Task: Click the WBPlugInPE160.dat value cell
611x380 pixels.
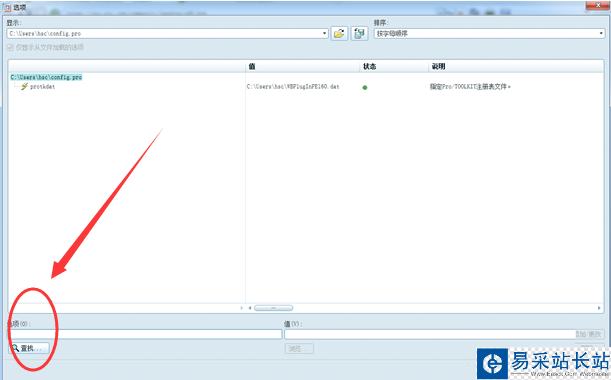Action: [x=293, y=87]
